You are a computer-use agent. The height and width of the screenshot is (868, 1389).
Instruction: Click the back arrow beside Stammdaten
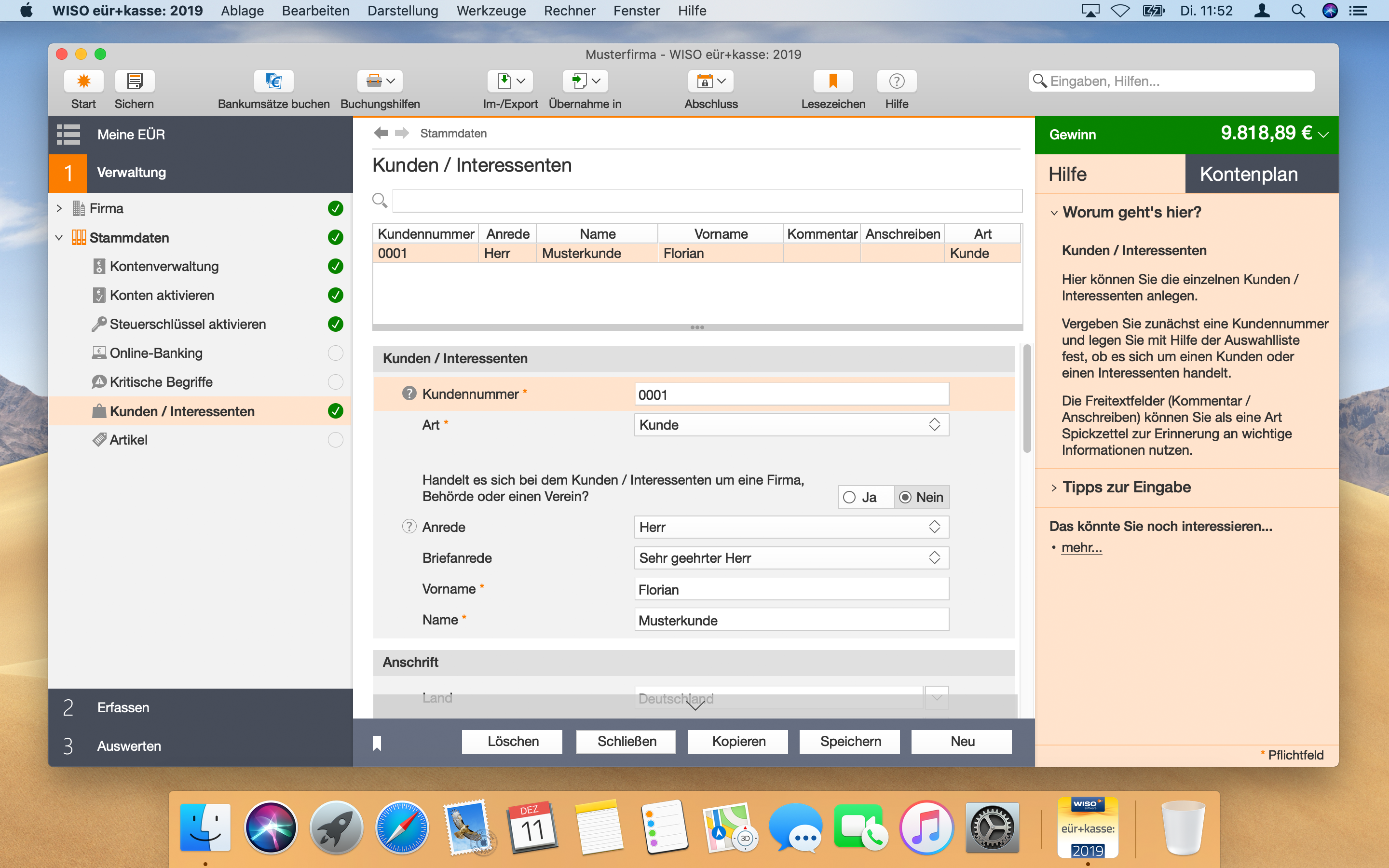(381, 133)
